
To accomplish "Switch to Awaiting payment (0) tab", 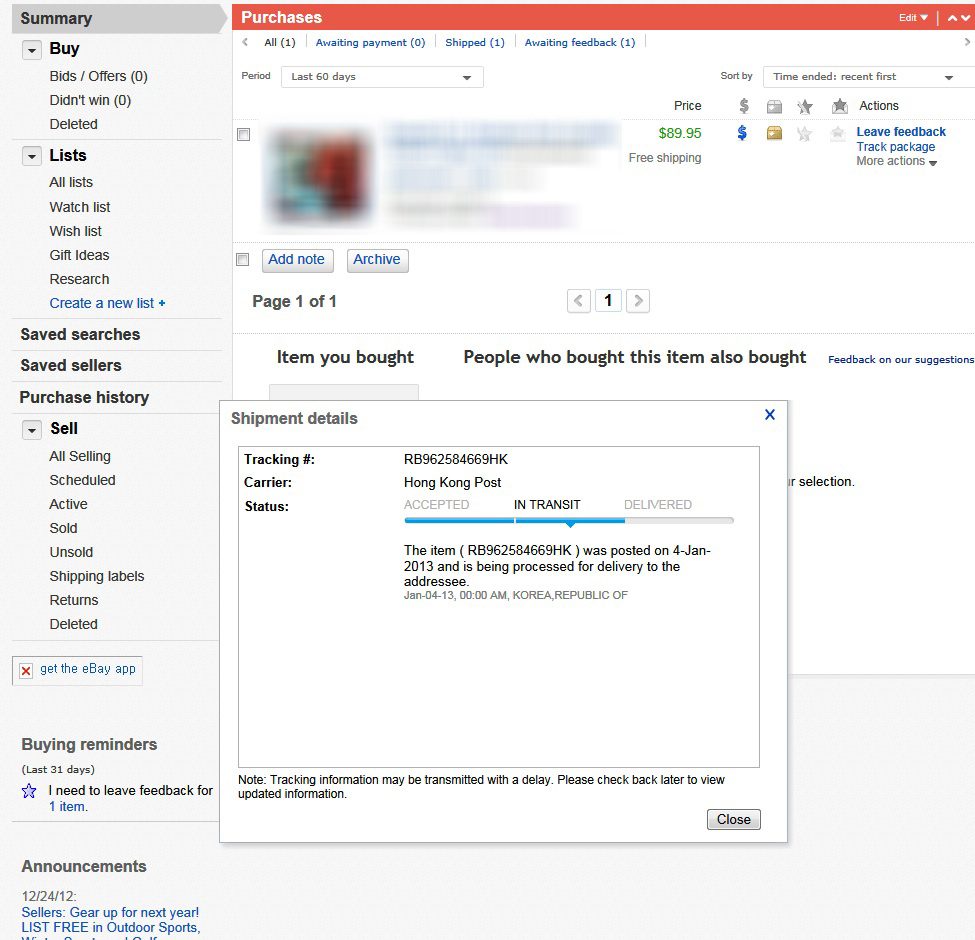I will point(371,42).
